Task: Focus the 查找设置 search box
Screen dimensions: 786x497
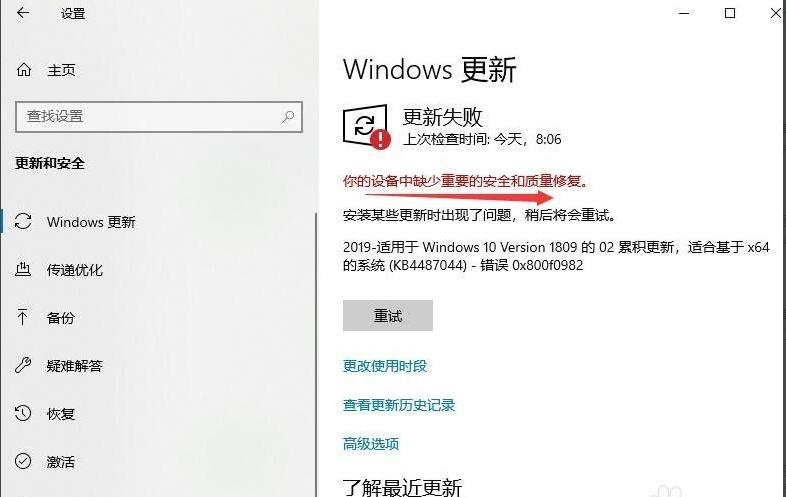Action: [159, 117]
